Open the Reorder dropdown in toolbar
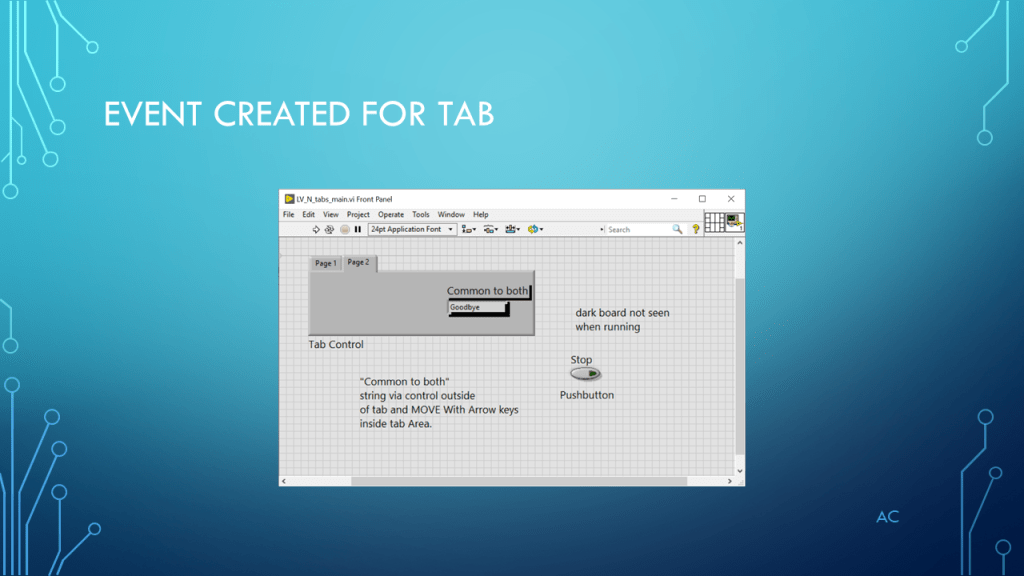This screenshot has width=1024, height=576. coord(535,229)
